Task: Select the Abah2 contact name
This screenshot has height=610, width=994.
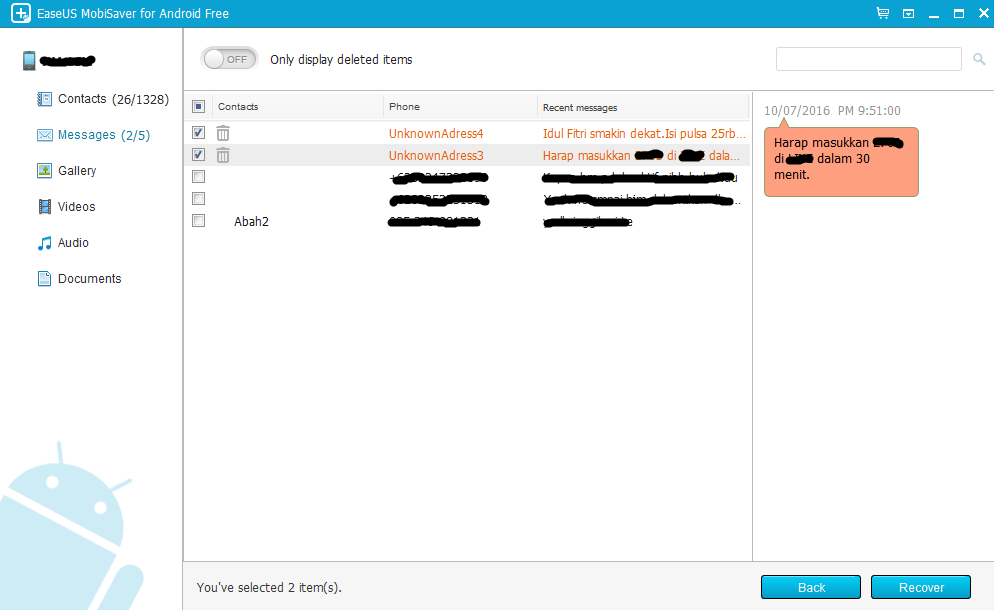Action: [251, 221]
